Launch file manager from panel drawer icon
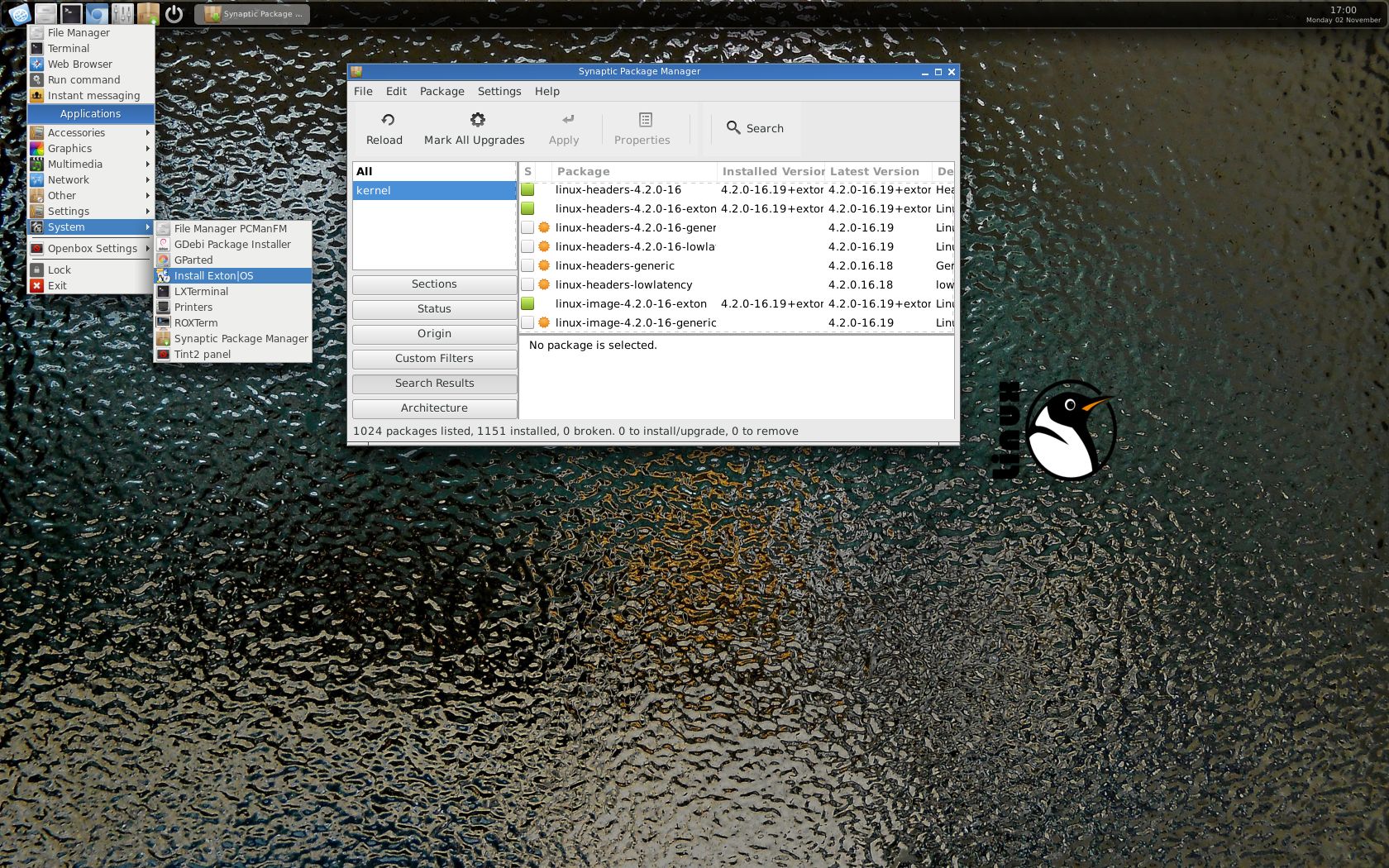Image resolution: width=1389 pixels, height=868 pixels. (46, 14)
